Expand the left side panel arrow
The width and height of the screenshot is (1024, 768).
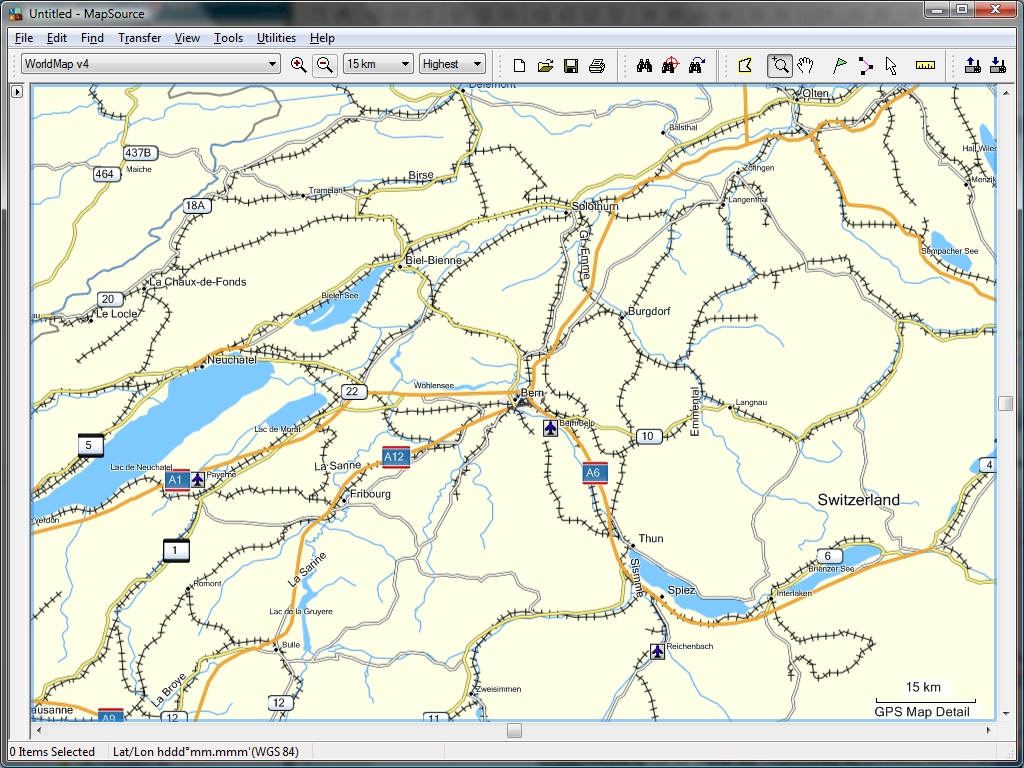pyautogui.click(x=17, y=91)
